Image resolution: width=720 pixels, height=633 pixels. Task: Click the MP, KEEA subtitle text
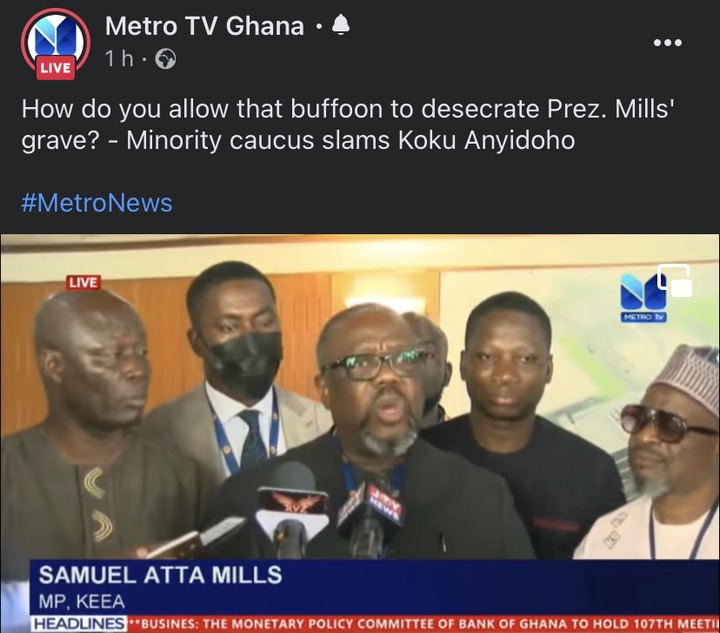[82, 601]
